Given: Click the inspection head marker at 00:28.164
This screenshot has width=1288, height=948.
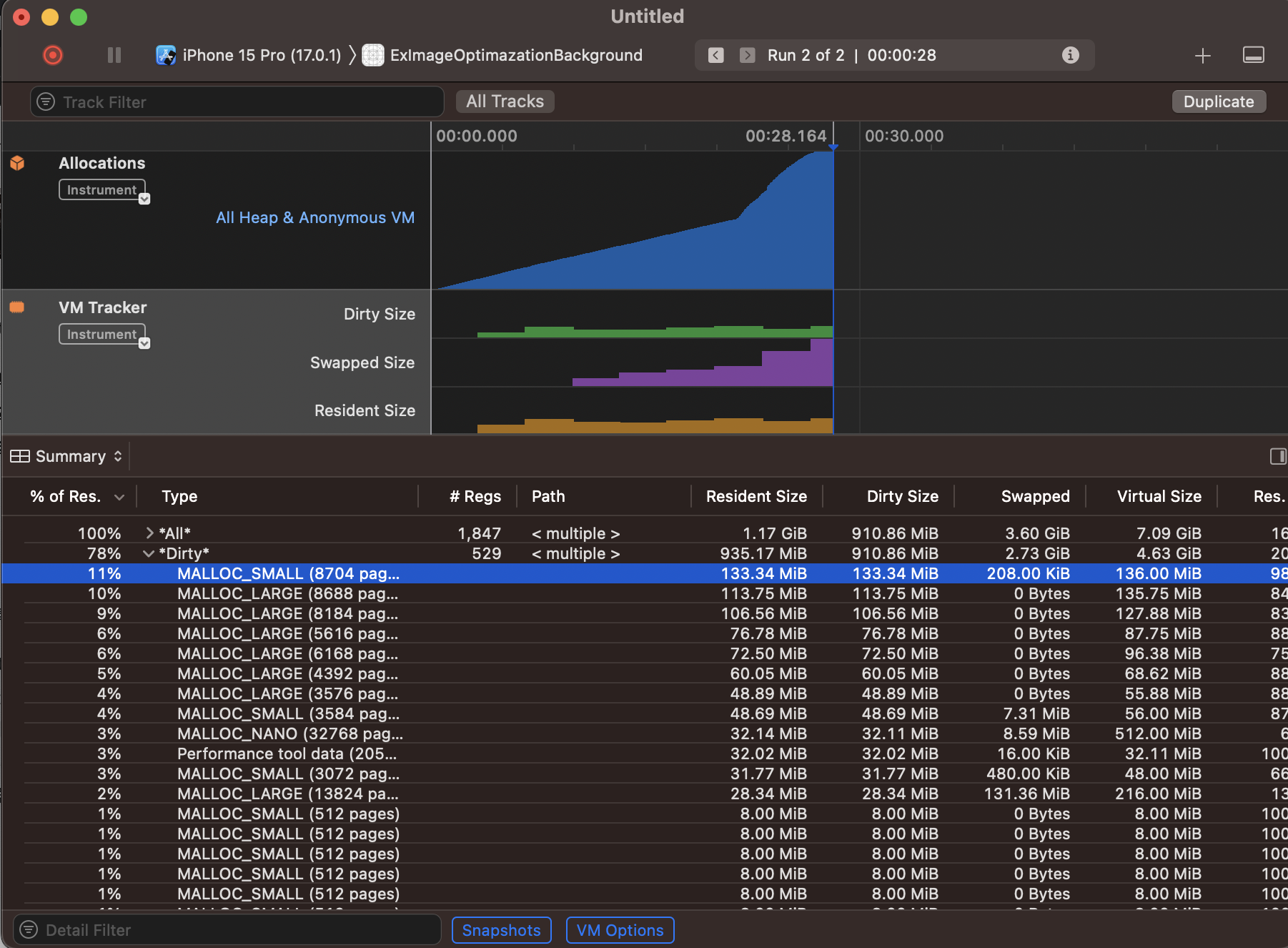Looking at the screenshot, I should click(x=833, y=147).
